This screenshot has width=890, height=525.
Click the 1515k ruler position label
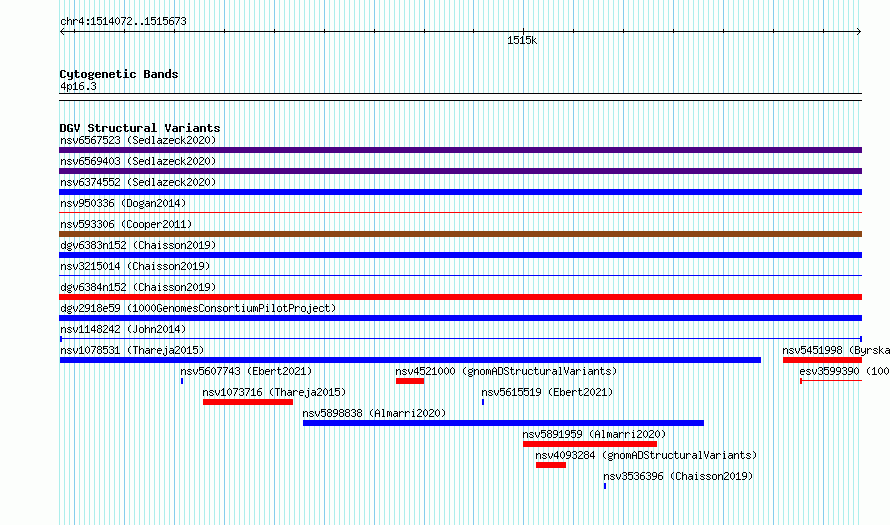pyautogui.click(x=522, y=40)
